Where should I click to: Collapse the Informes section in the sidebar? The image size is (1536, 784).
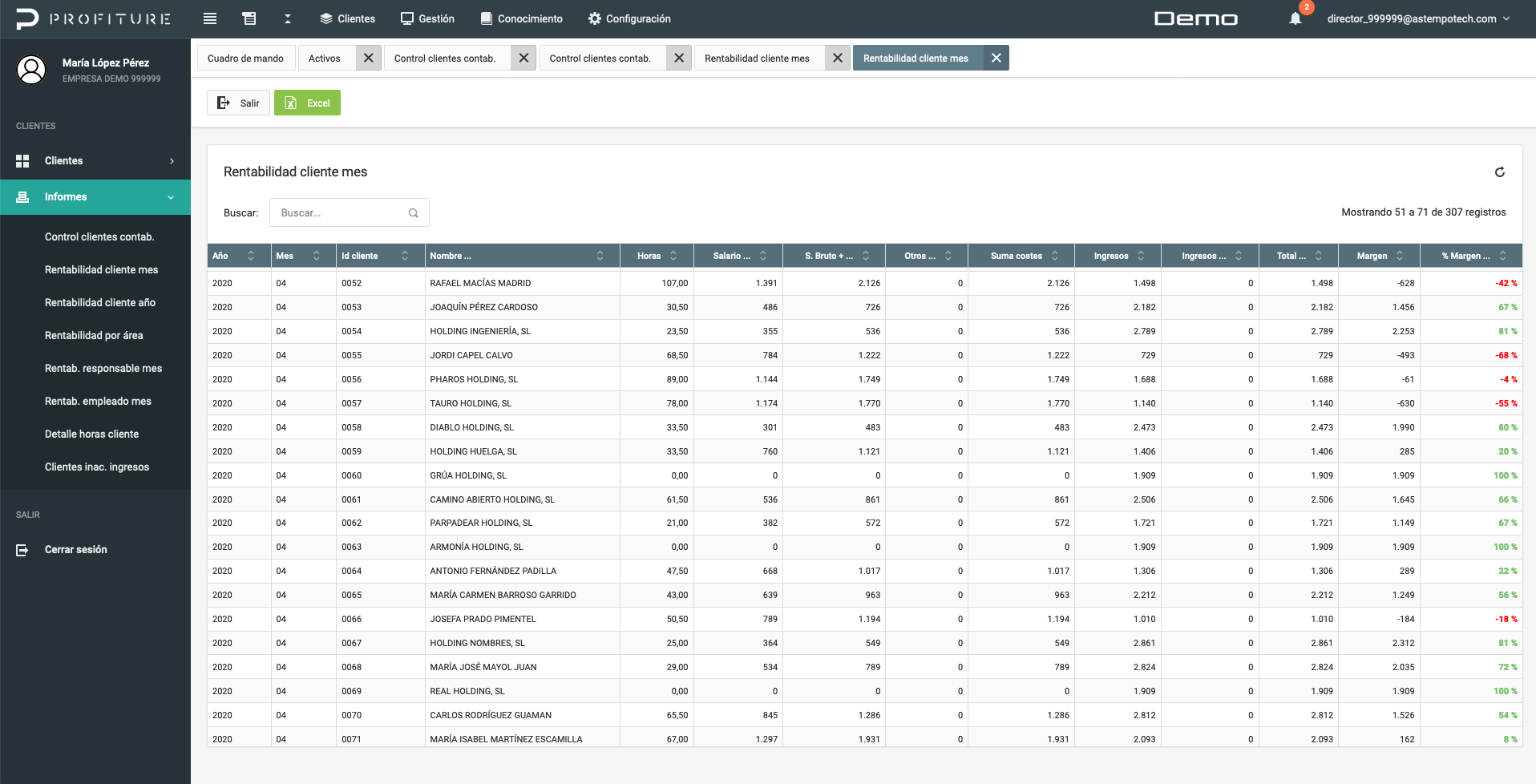95,196
